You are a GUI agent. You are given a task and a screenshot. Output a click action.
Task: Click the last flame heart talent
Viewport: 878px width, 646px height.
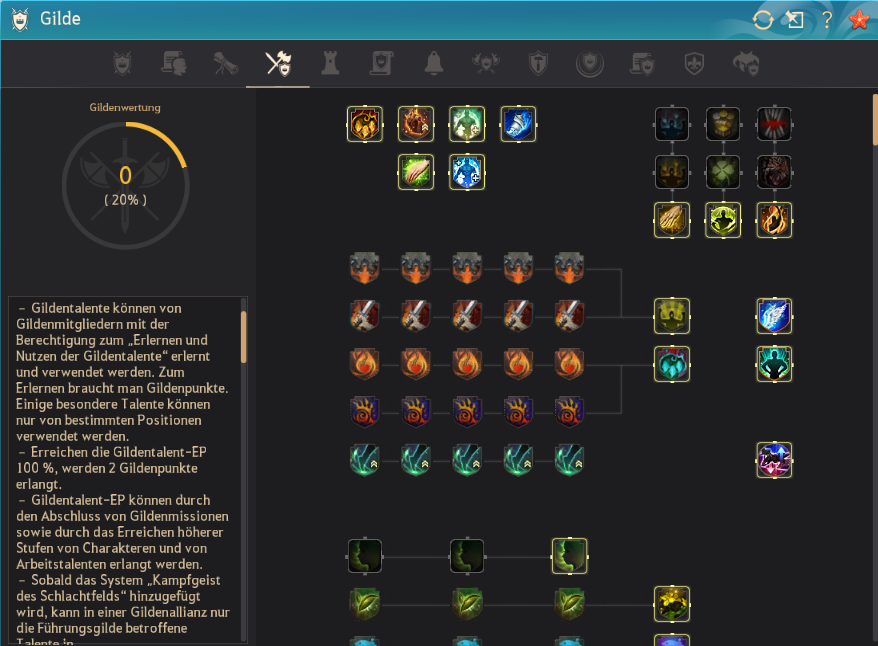pyautogui.click(x=569, y=364)
